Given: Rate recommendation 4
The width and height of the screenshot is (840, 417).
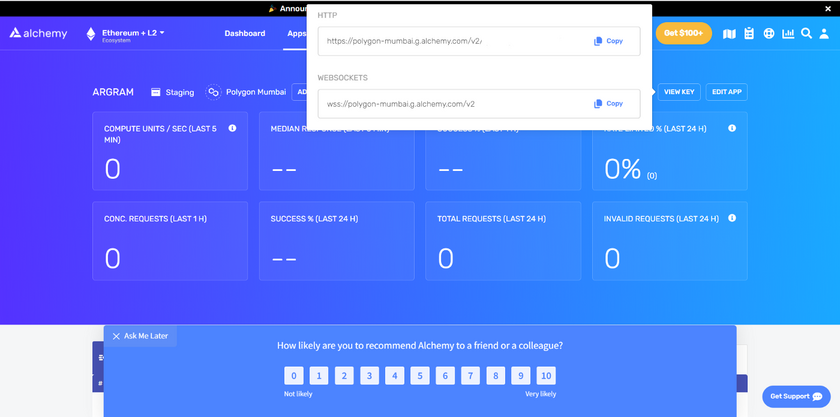Looking at the screenshot, I should point(395,376).
